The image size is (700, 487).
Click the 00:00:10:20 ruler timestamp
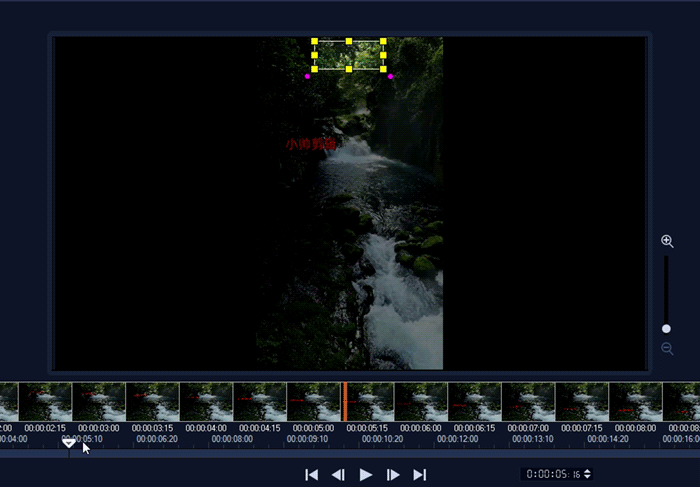[x=382, y=439]
